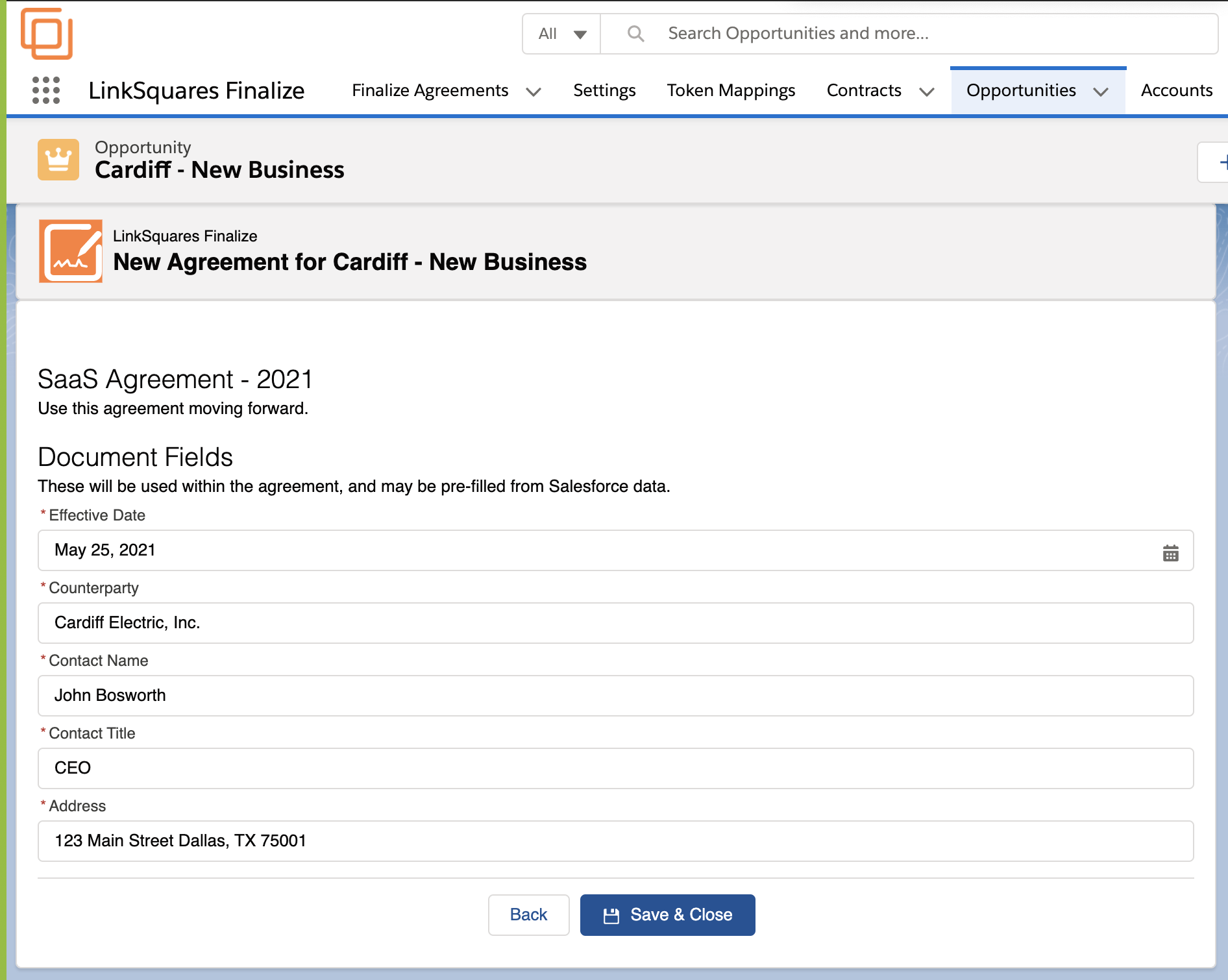Click into the Counterparty field
This screenshot has height=980, width=1228.
[615, 623]
